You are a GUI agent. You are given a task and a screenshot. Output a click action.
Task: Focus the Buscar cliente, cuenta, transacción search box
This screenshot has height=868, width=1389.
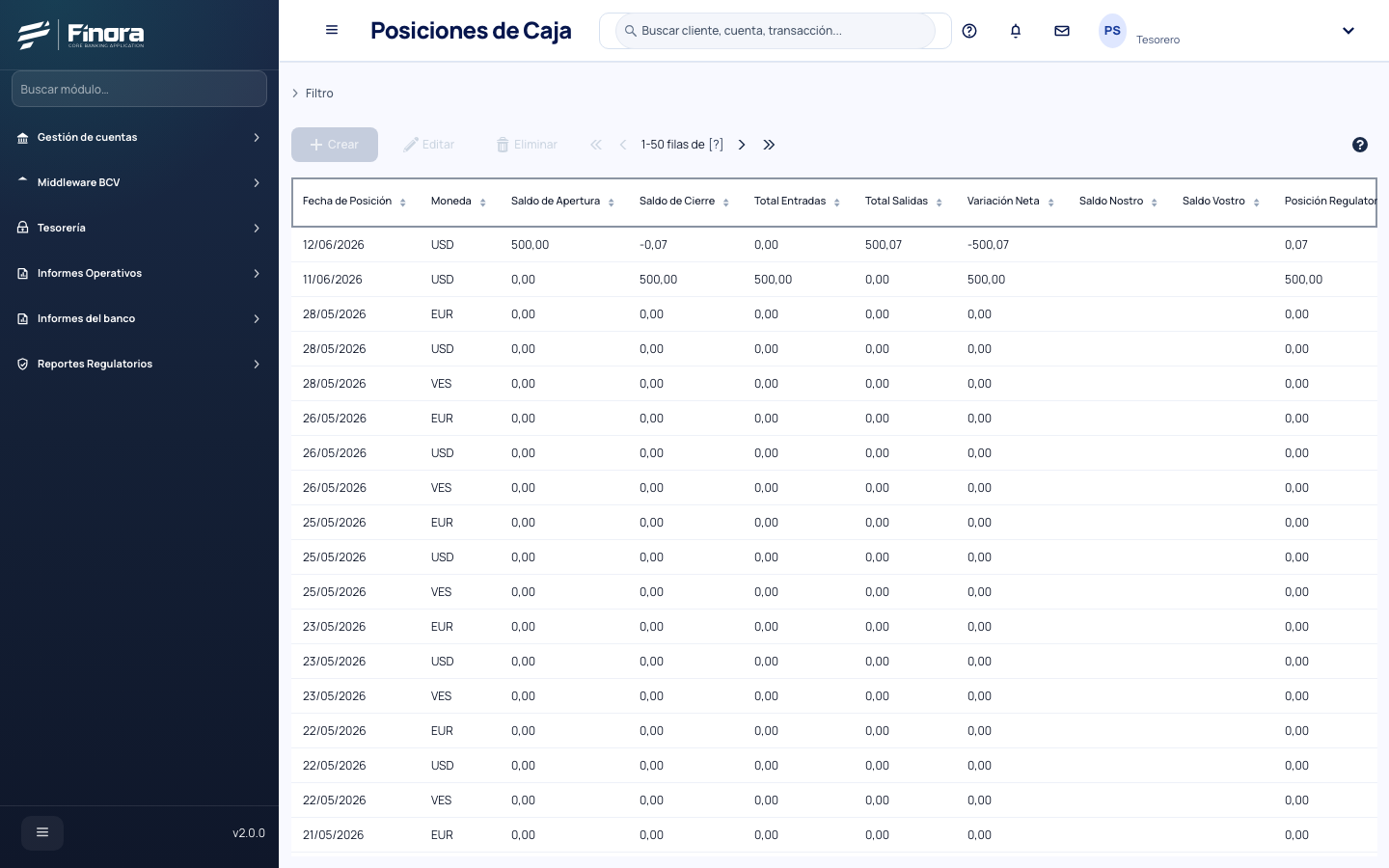point(776,31)
